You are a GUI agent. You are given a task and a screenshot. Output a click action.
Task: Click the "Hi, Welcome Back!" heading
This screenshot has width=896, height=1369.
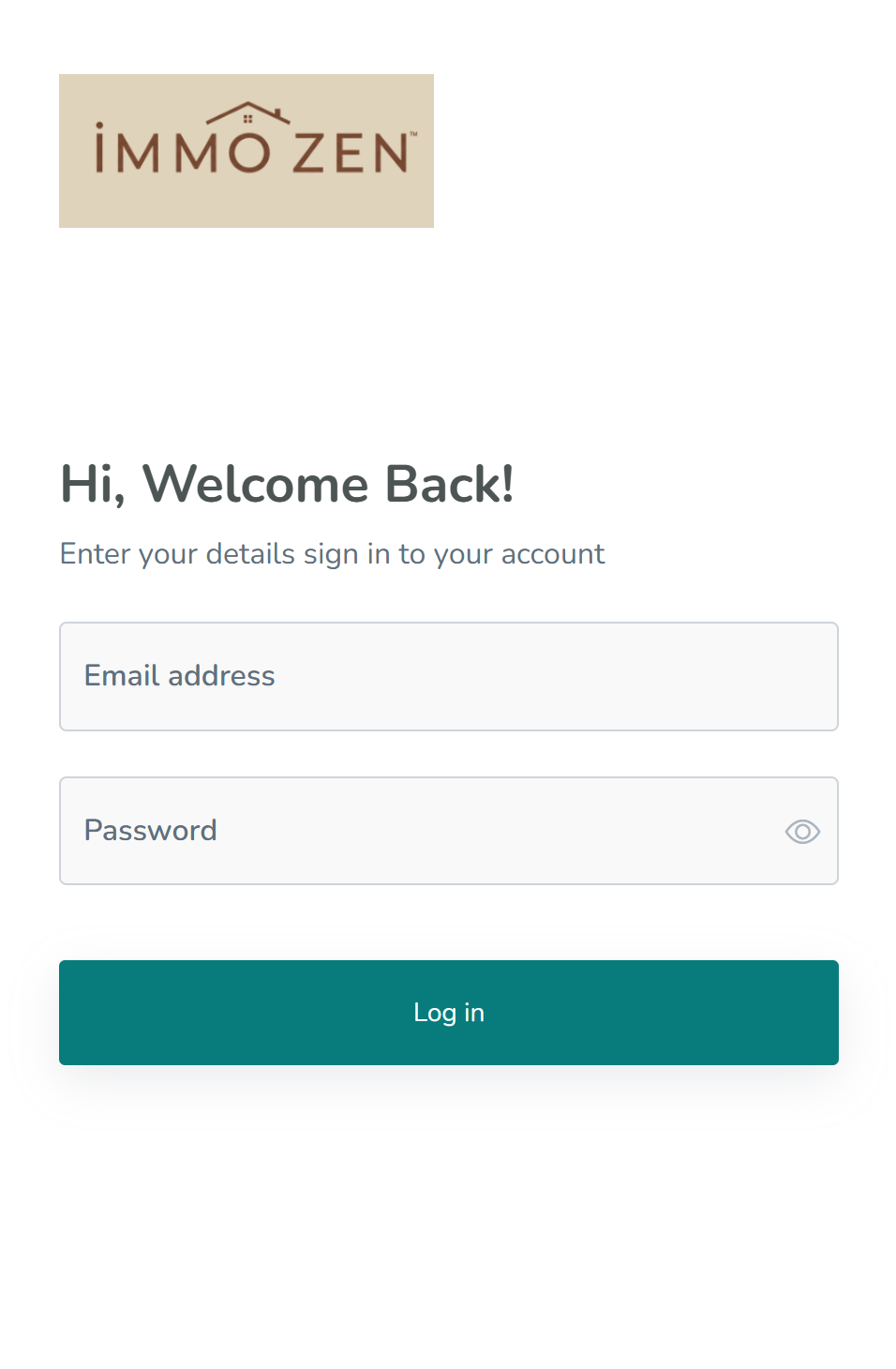click(287, 485)
